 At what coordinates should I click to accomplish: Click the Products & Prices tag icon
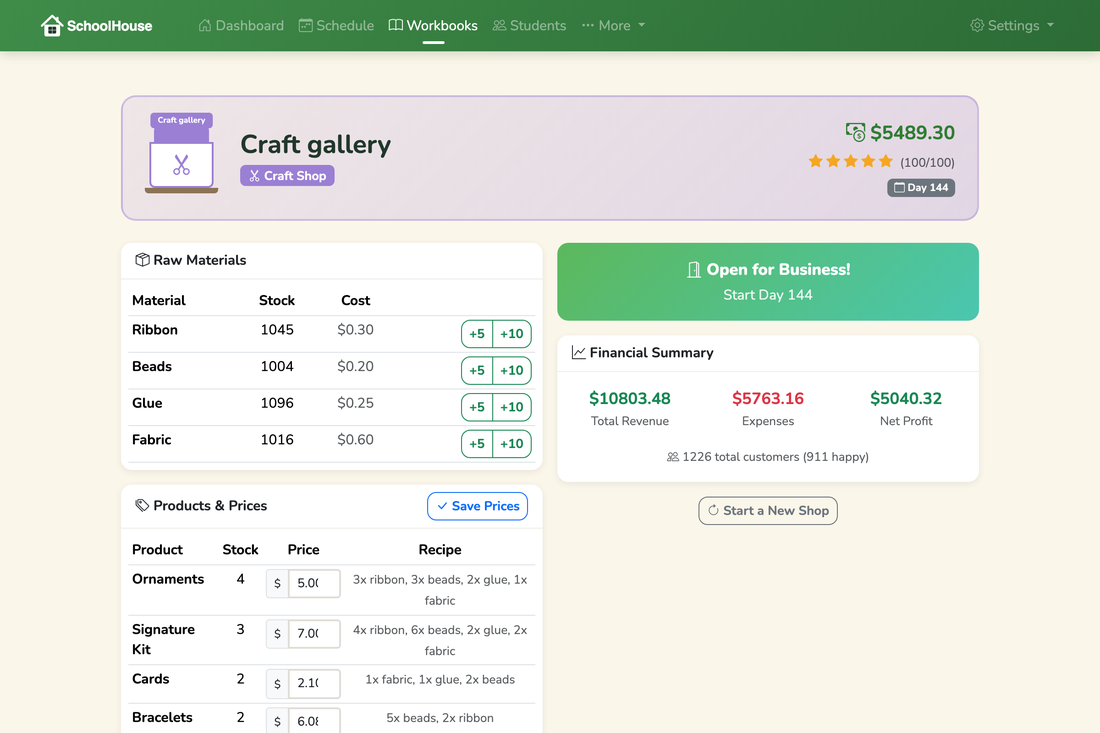coord(142,505)
